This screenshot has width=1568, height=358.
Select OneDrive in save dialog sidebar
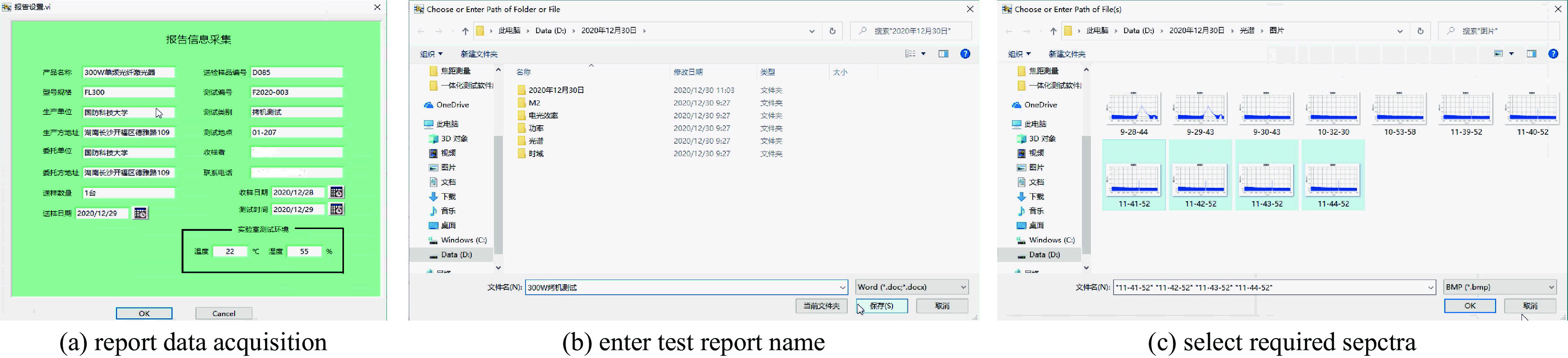[452, 105]
